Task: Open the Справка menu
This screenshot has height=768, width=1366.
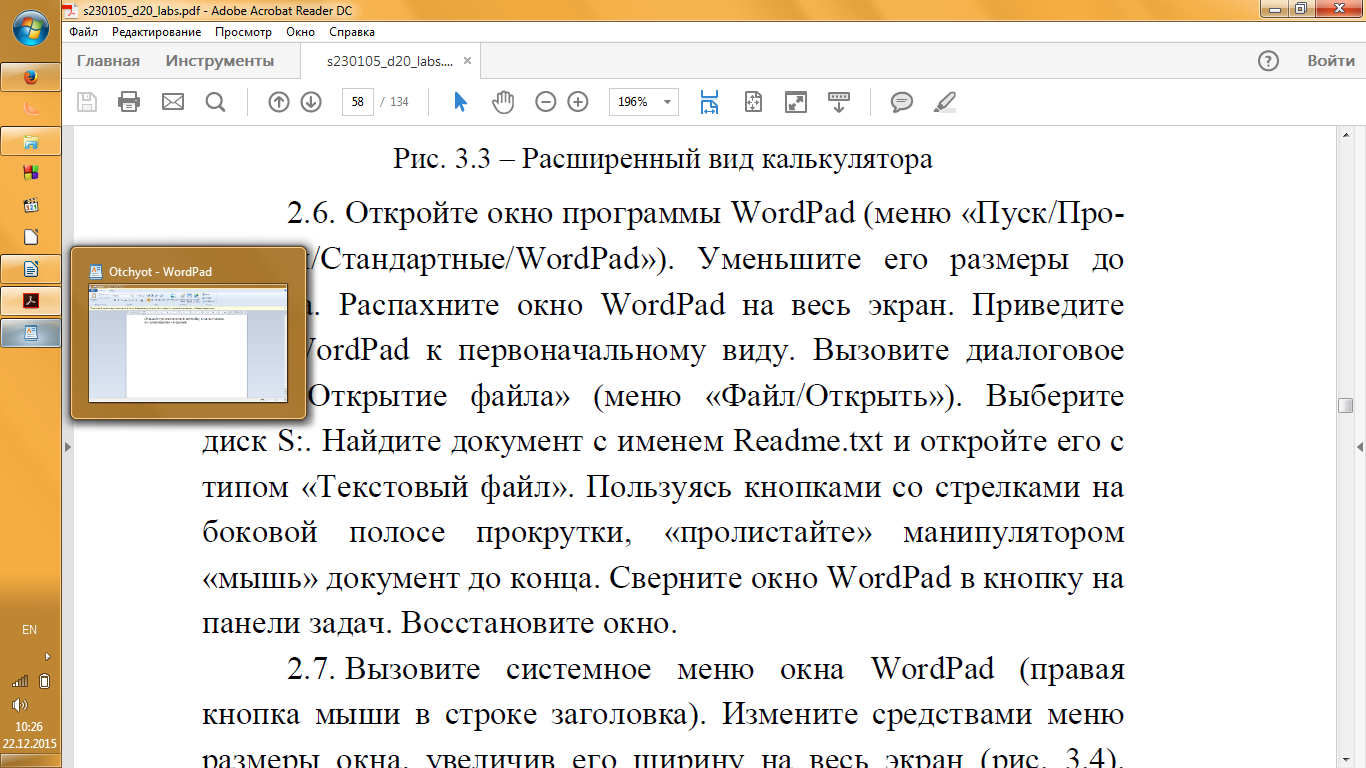Action: (352, 31)
